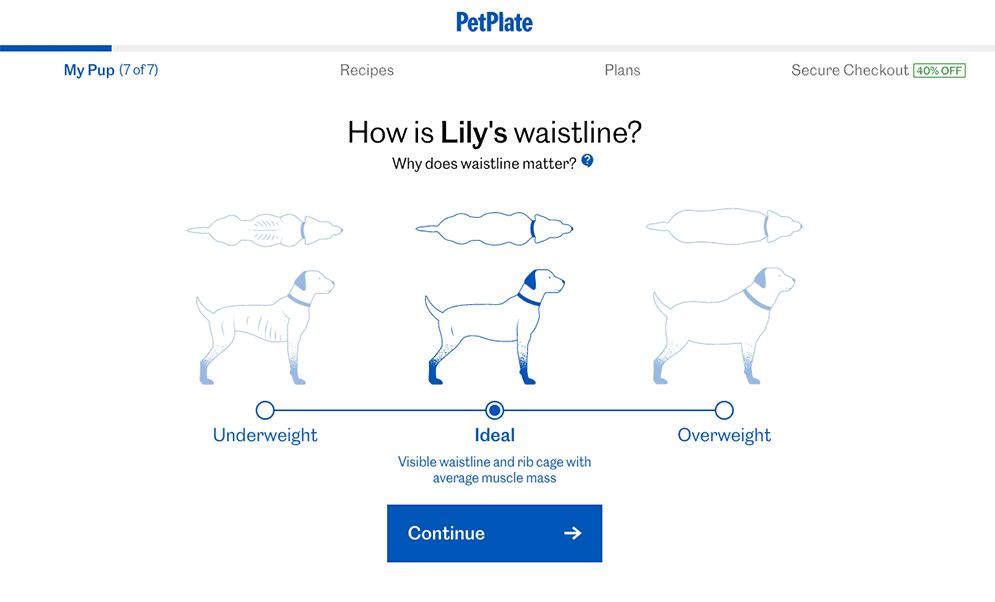The image size is (995, 602).
Task: Go to the My Pup step tab
Action: click(x=110, y=70)
